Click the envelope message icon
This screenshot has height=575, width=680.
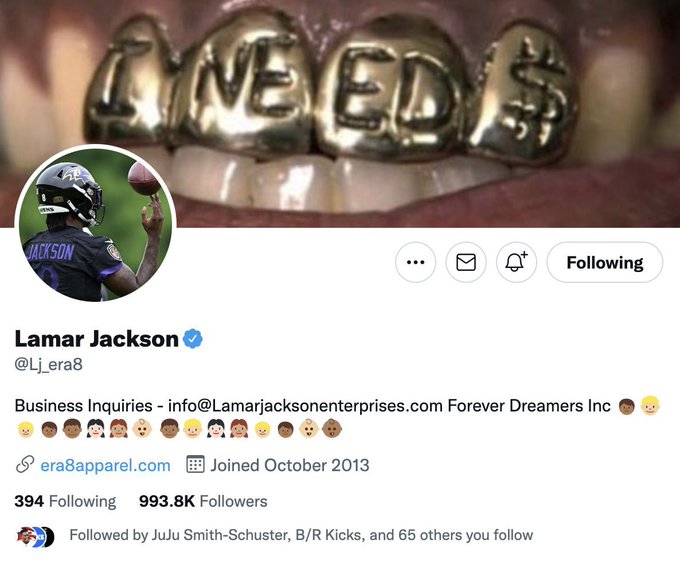point(466,262)
